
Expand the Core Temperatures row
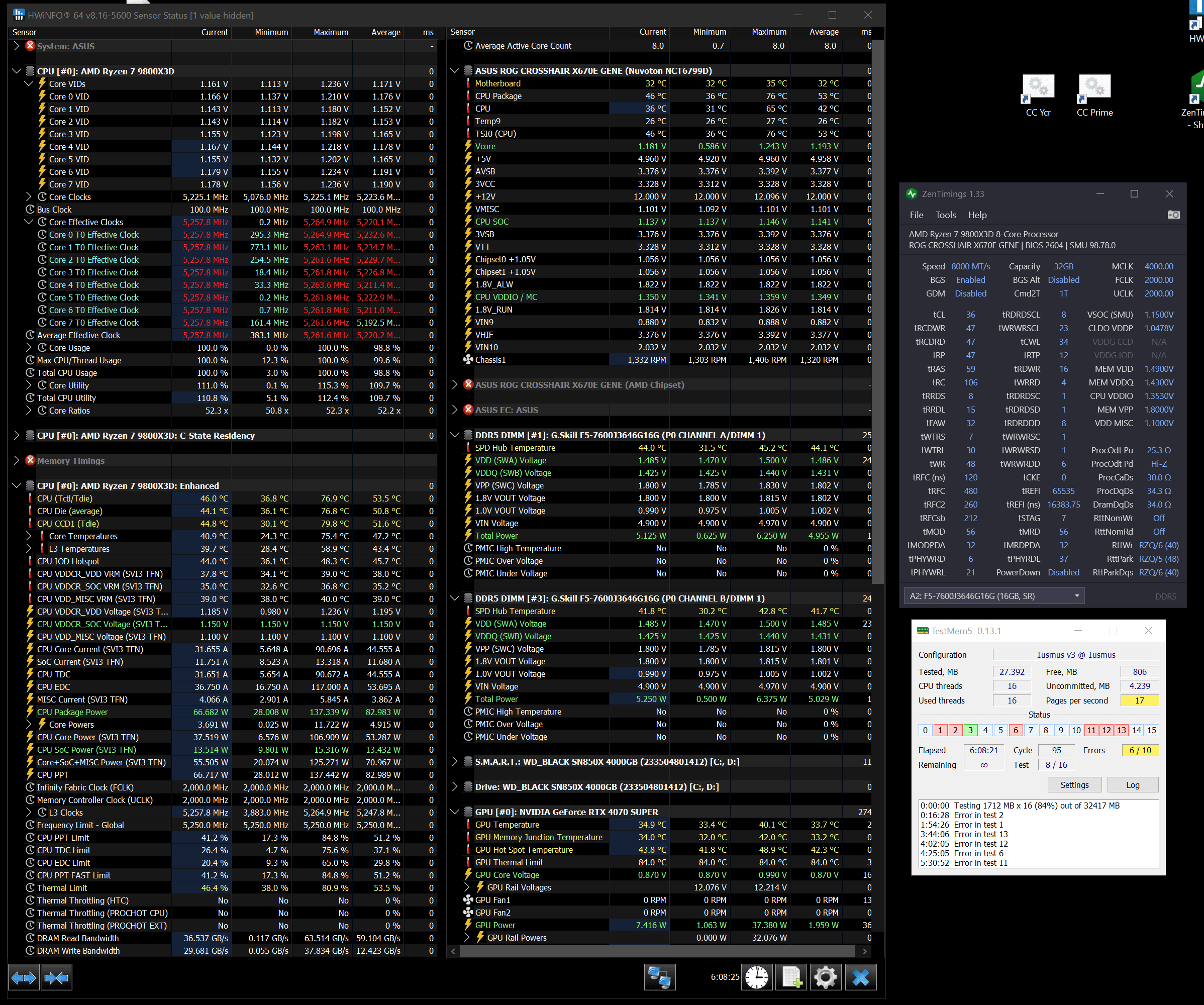(x=29, y=536)
